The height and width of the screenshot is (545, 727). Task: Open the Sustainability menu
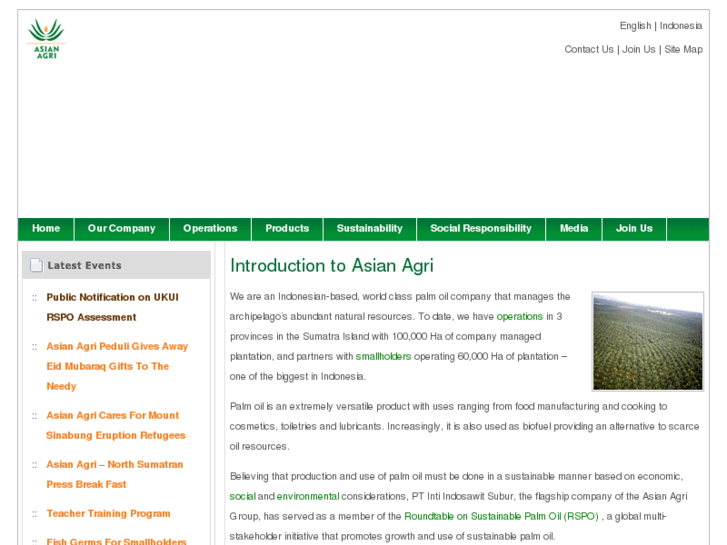[x=370, y=229]
